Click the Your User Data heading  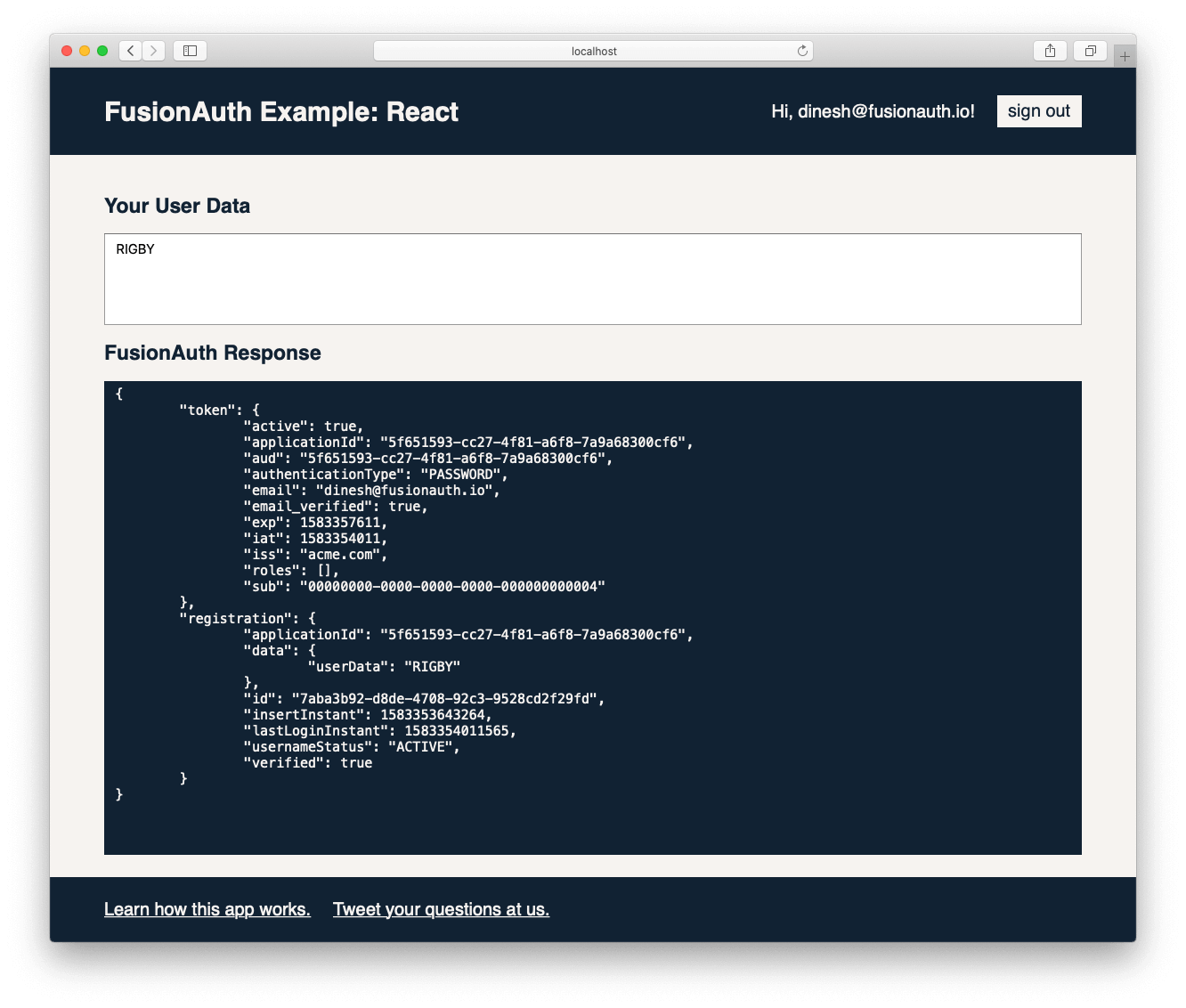click(x=177, y=206)
